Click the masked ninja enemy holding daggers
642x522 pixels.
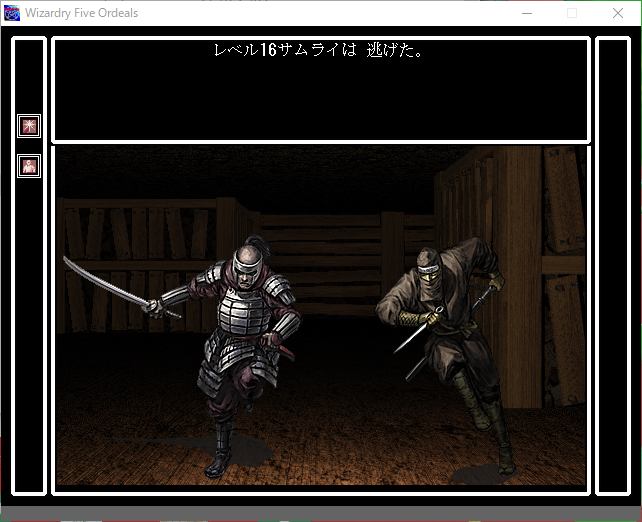click(446, 355)
